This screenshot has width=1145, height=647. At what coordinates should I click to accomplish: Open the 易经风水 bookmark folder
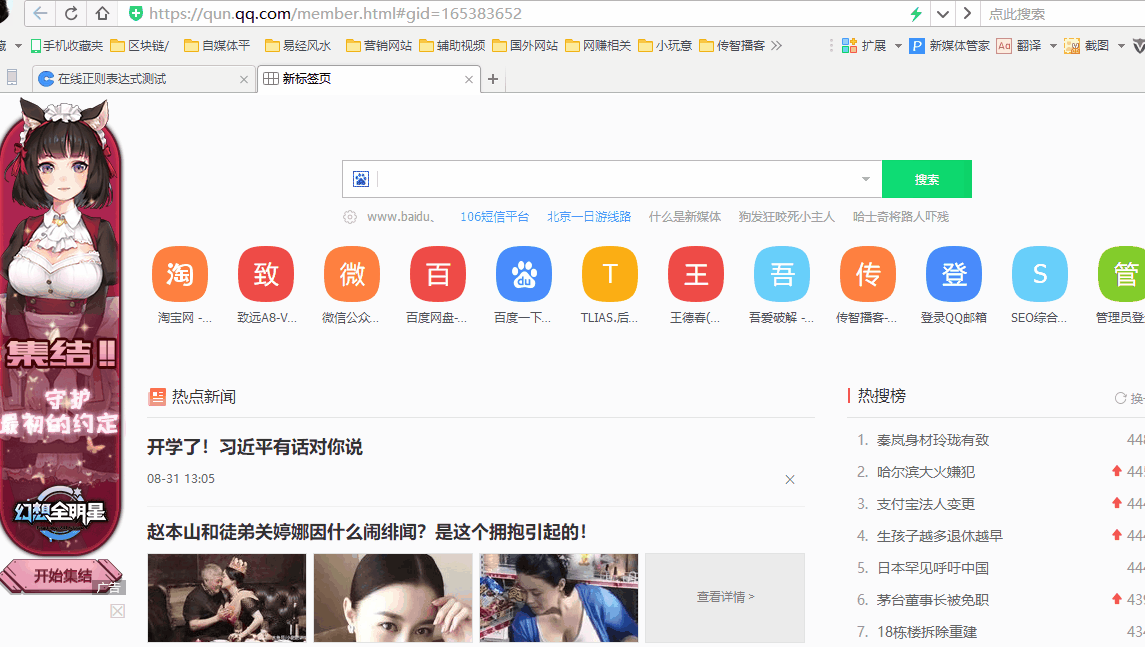point(298,45)
